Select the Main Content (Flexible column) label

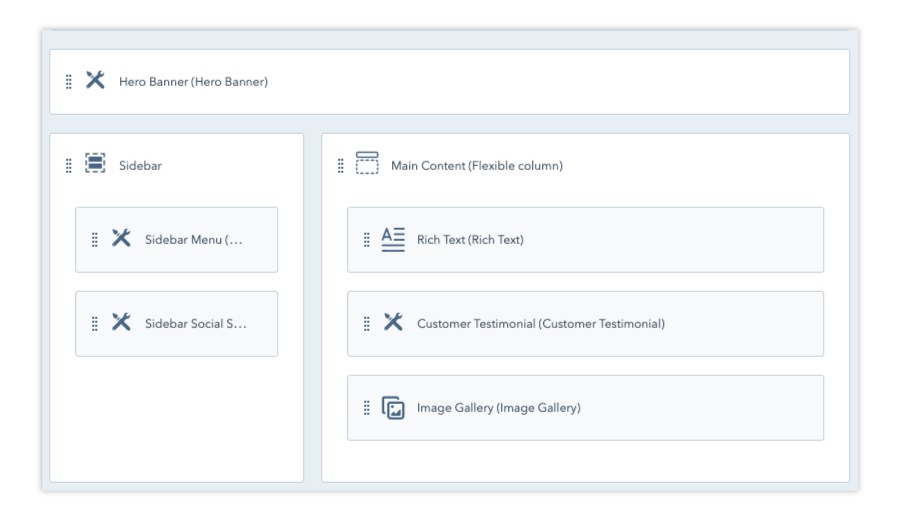476,166
